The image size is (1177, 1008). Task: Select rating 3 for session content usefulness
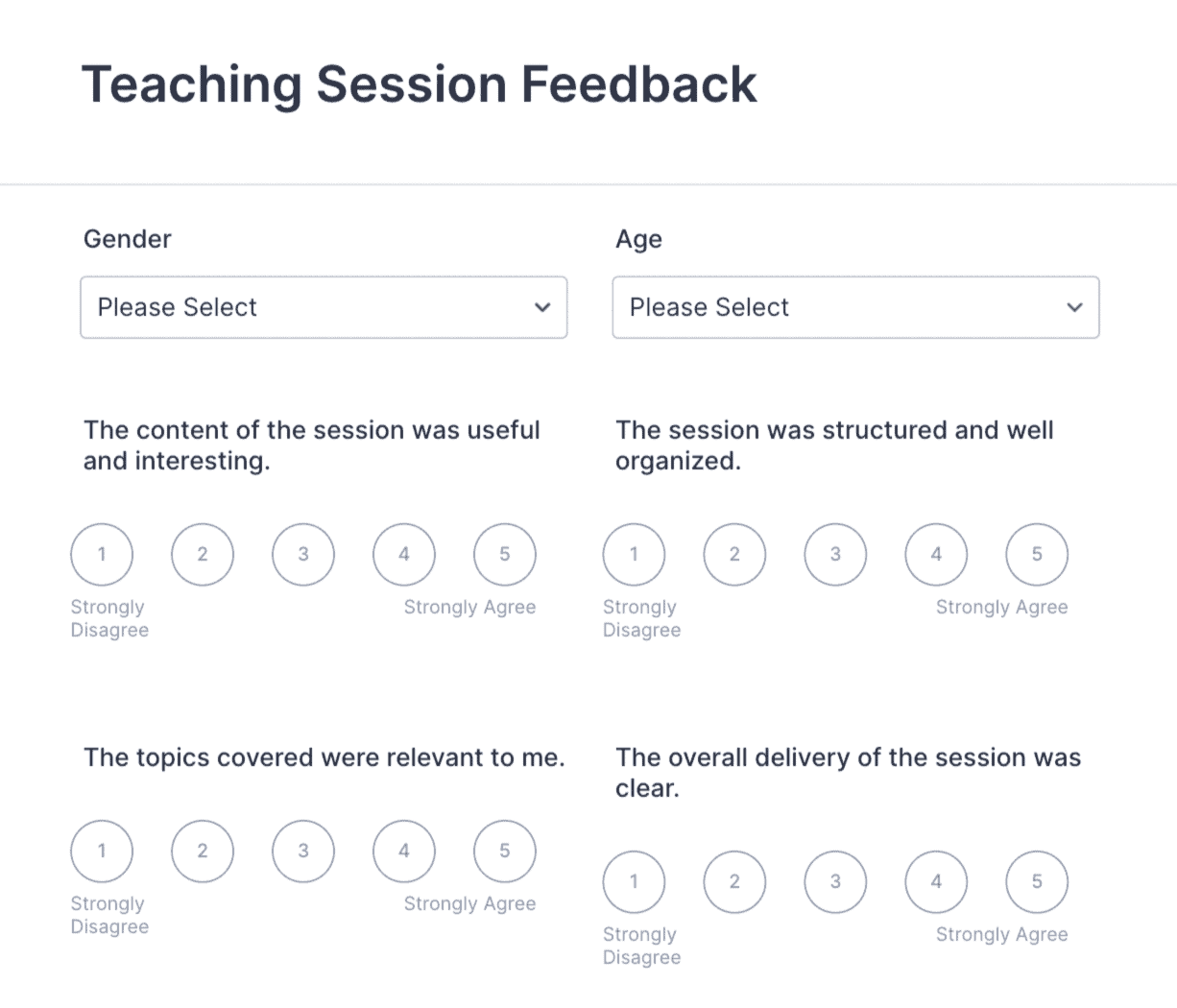tap(302, 554)
